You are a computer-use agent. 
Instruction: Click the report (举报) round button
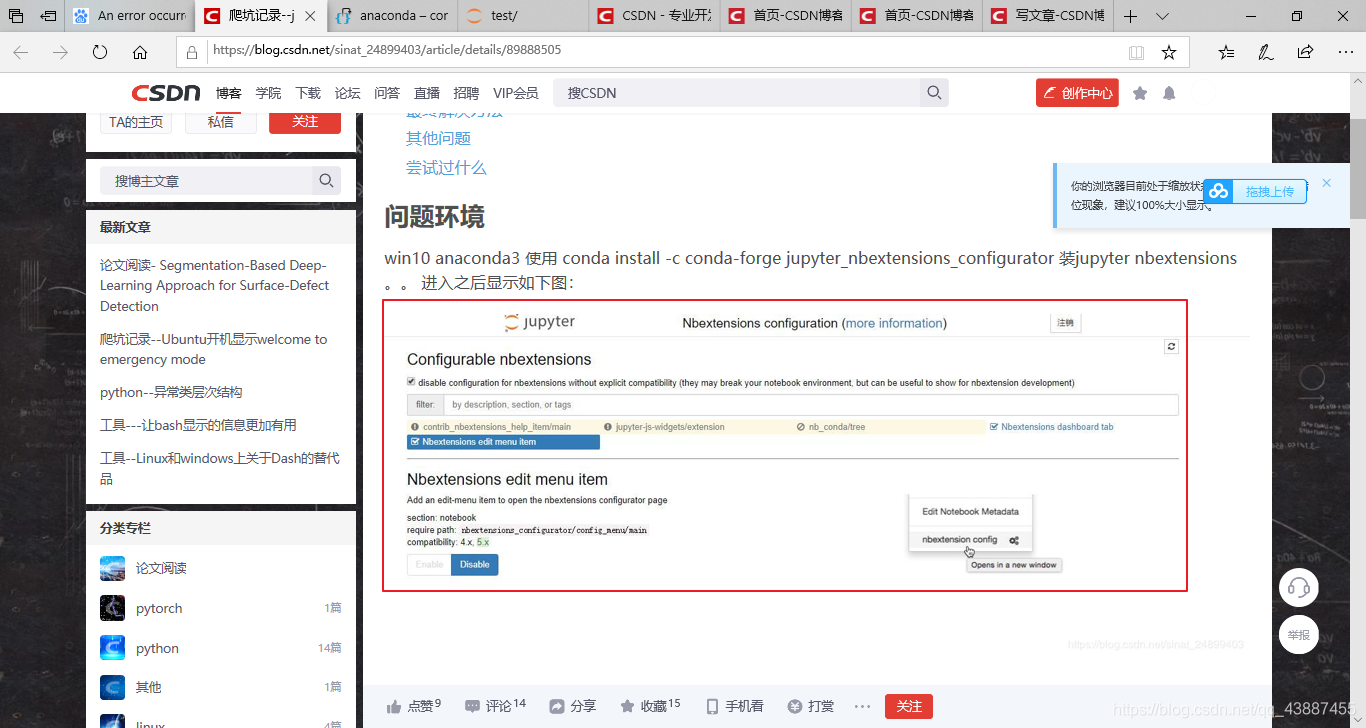[x=1299, y=635]
